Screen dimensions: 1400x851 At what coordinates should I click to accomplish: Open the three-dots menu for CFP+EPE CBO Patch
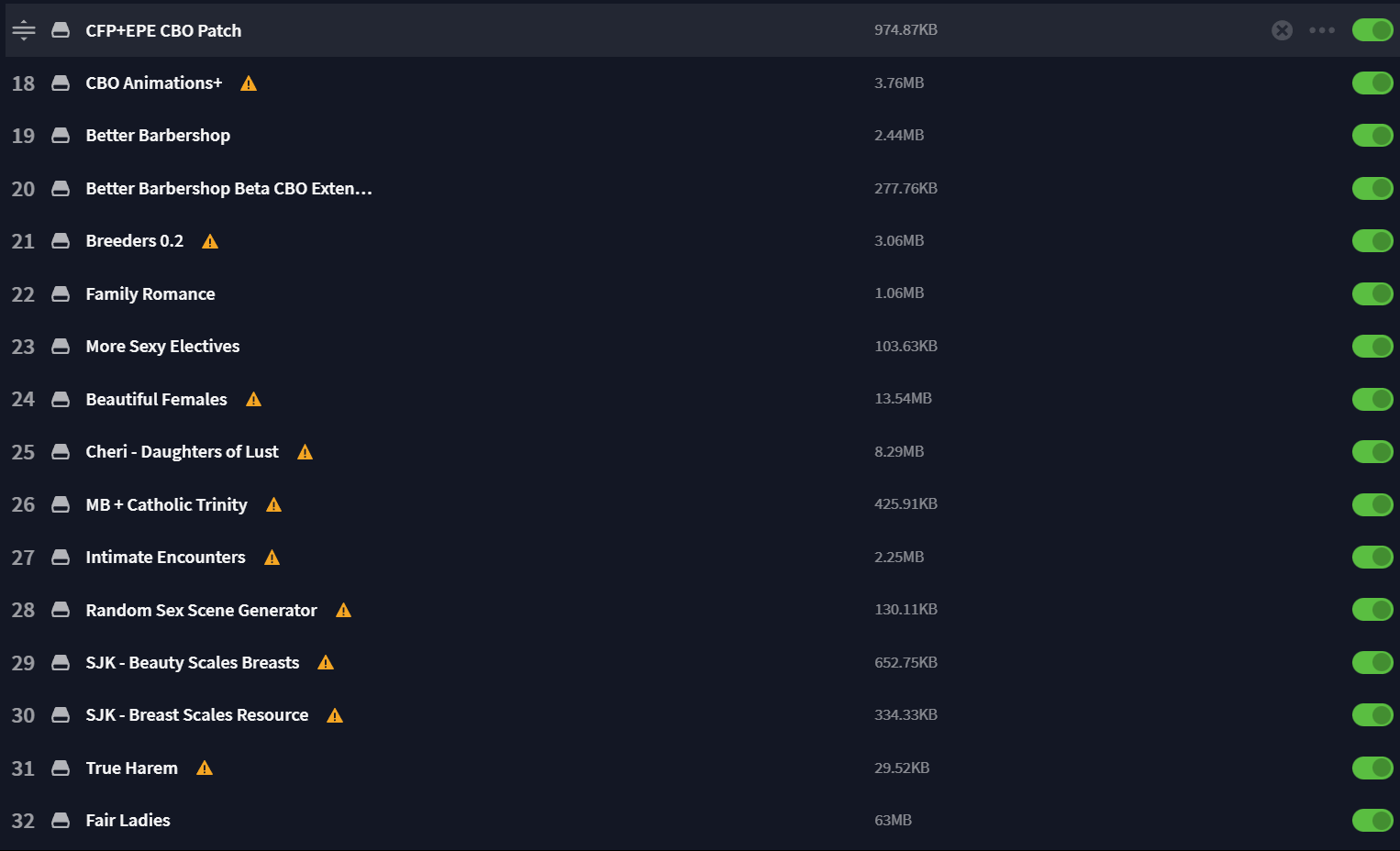tap(1322, 30)
